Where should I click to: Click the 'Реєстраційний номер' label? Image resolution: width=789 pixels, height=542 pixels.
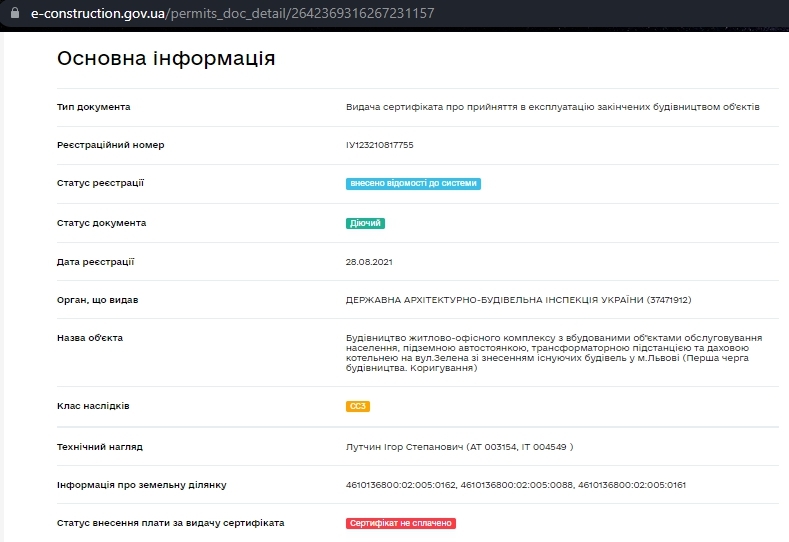(111, 145)
